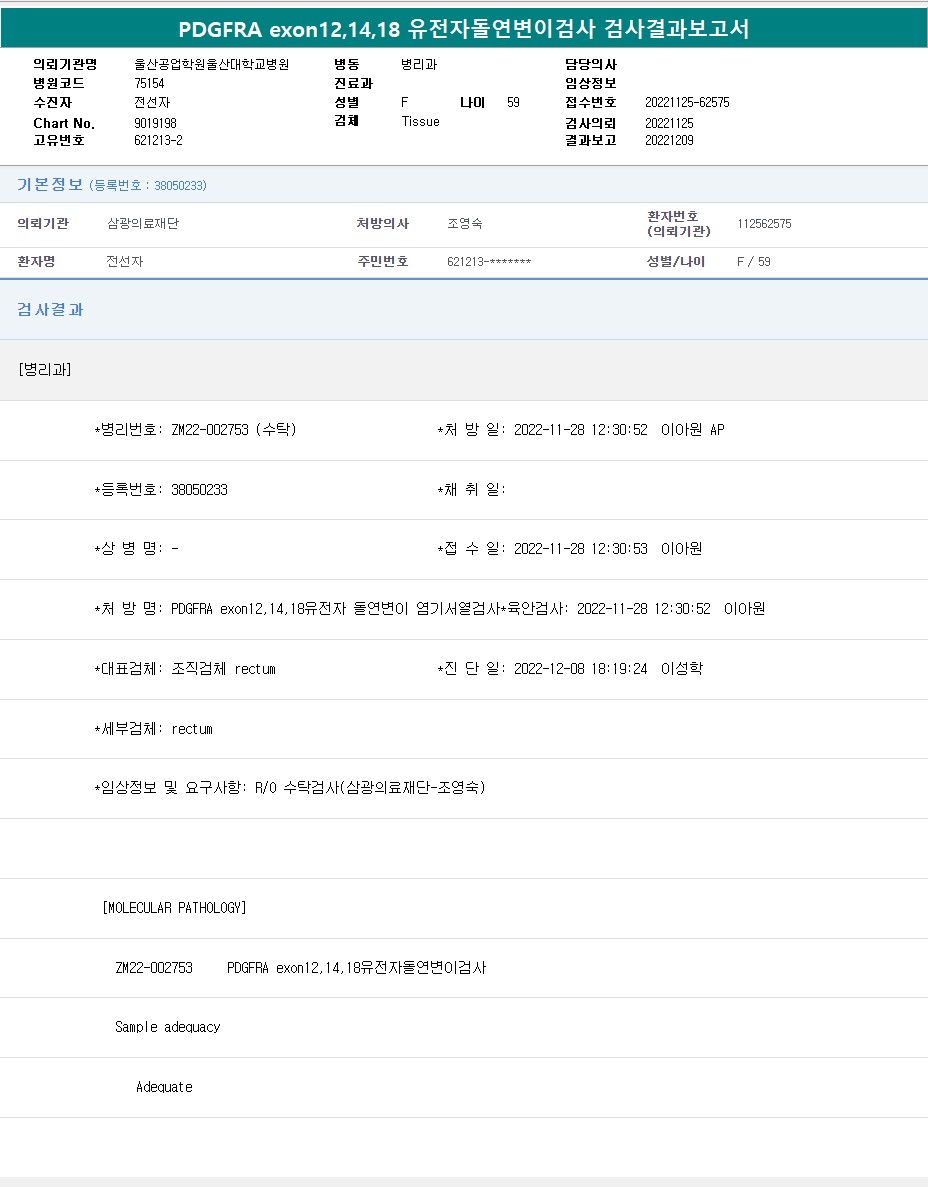Click the 결과보고 date 20221209
This screenshot has width=928, height=1187.
[669, 141]
